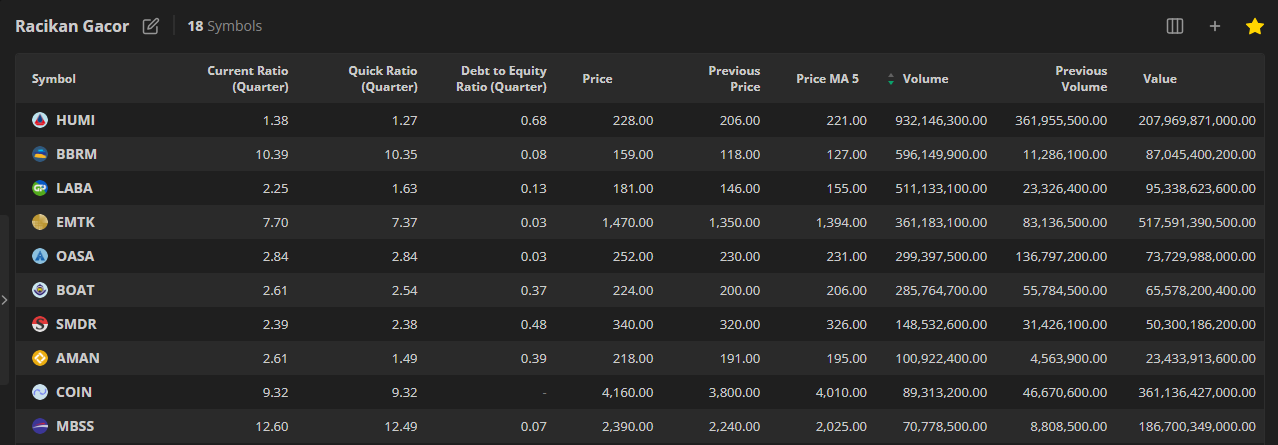Click the COIN company logo icon

coord(40,392)
